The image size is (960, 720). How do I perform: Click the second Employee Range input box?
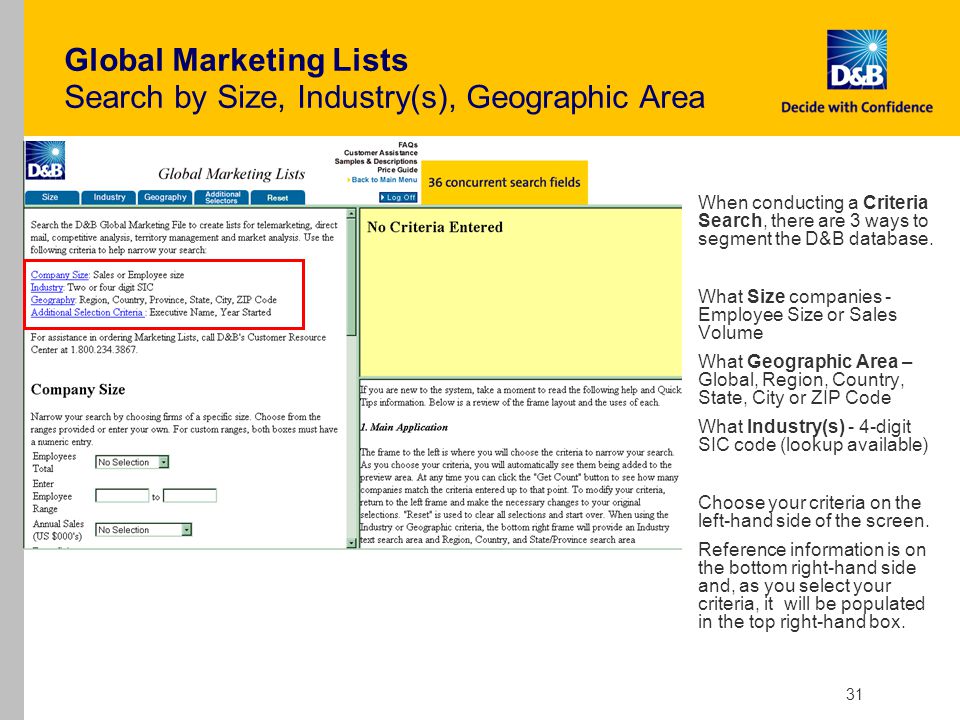tap(190, 496)
